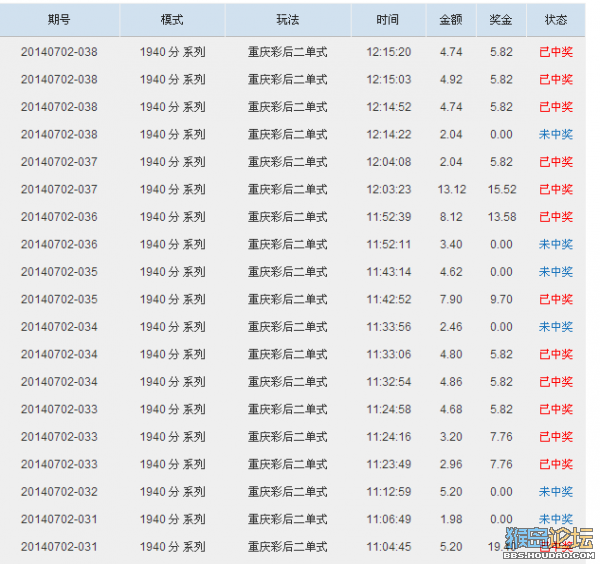Click the amount value 7.90

451,299
